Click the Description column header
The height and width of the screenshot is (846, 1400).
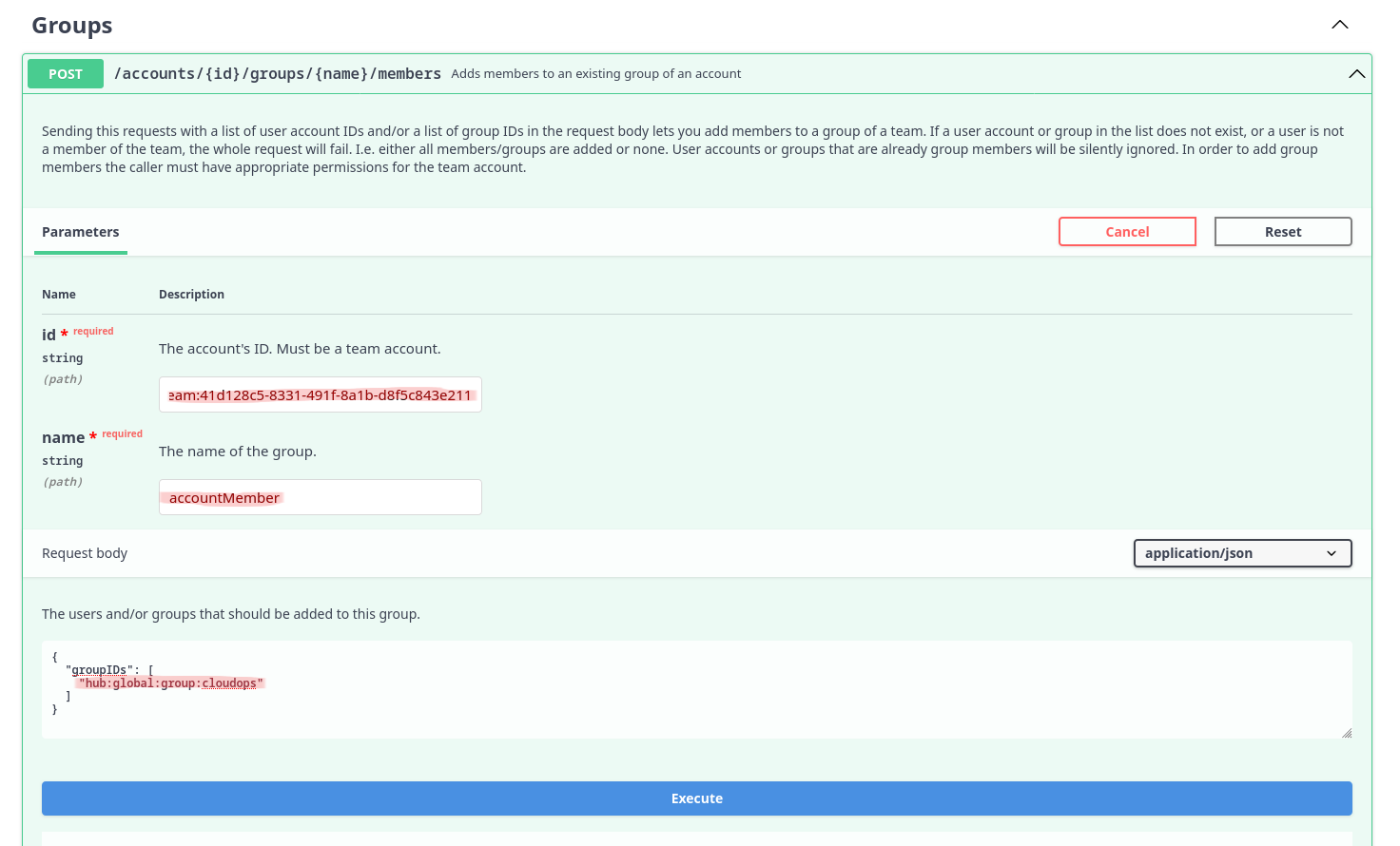191,295
